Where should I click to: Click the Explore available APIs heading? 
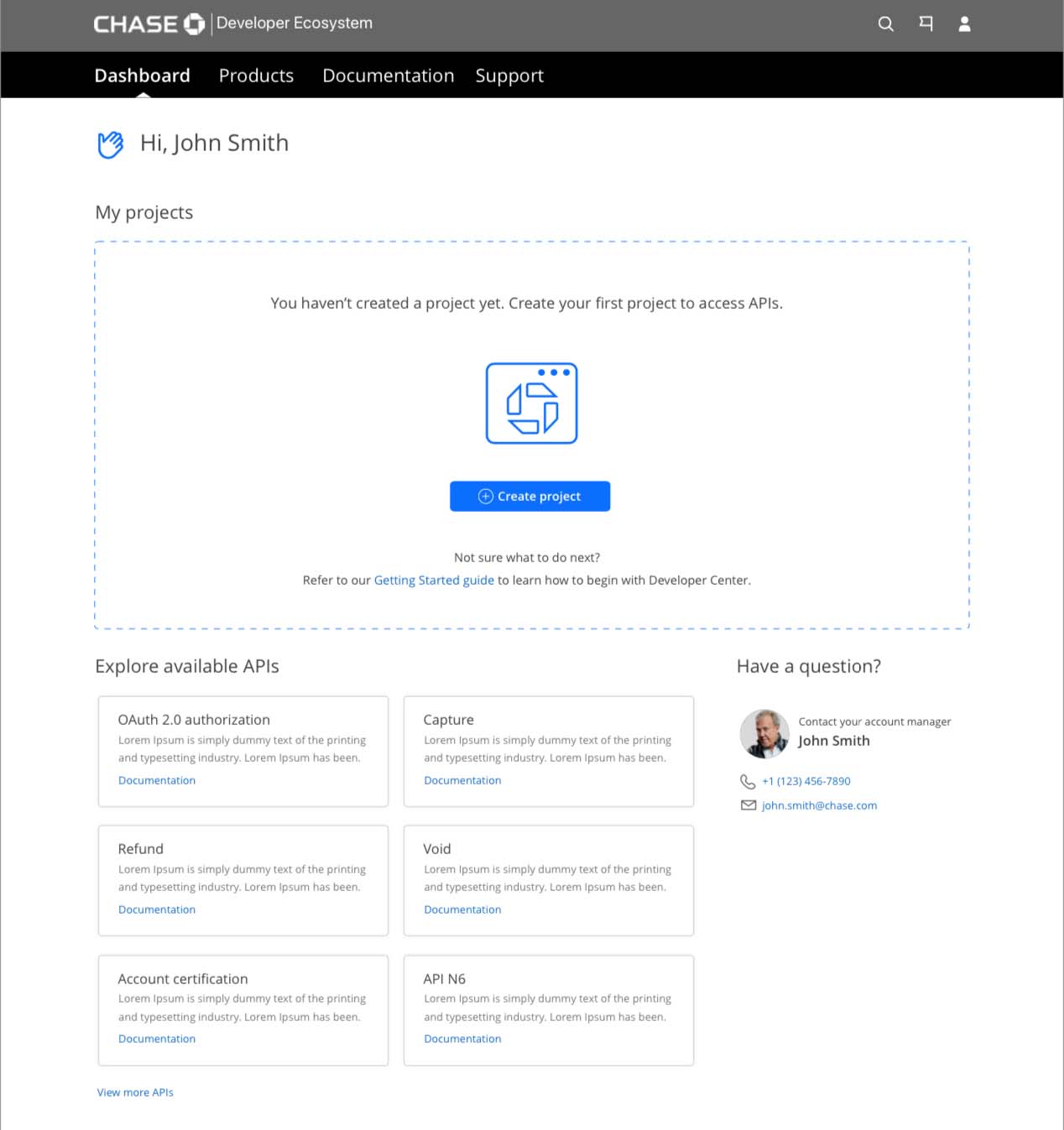tap(187, 666)
